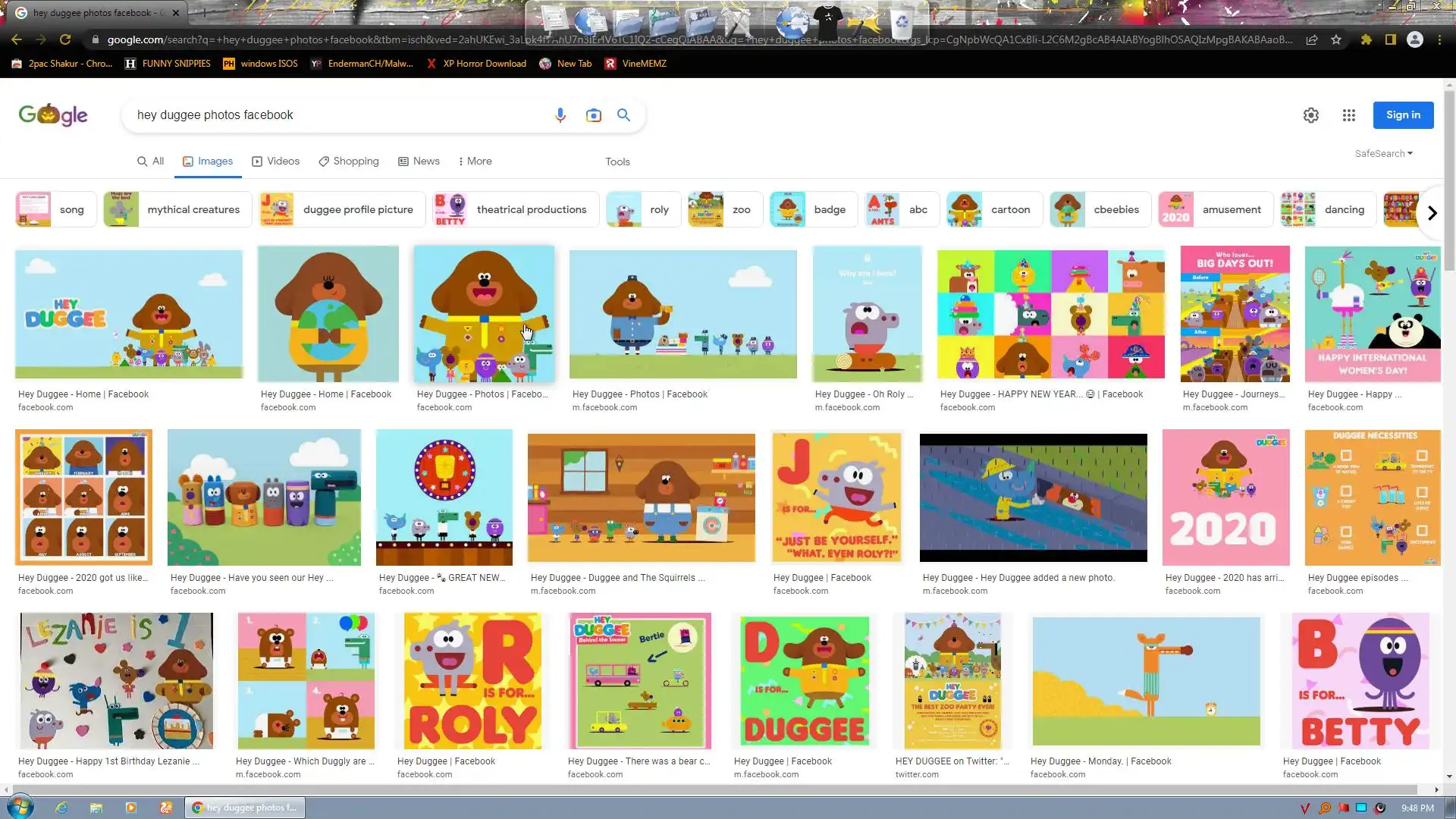Open Google quick settings gear icon
The height and width of the screenshot is (819, 1456).
tap(1310, 115)
